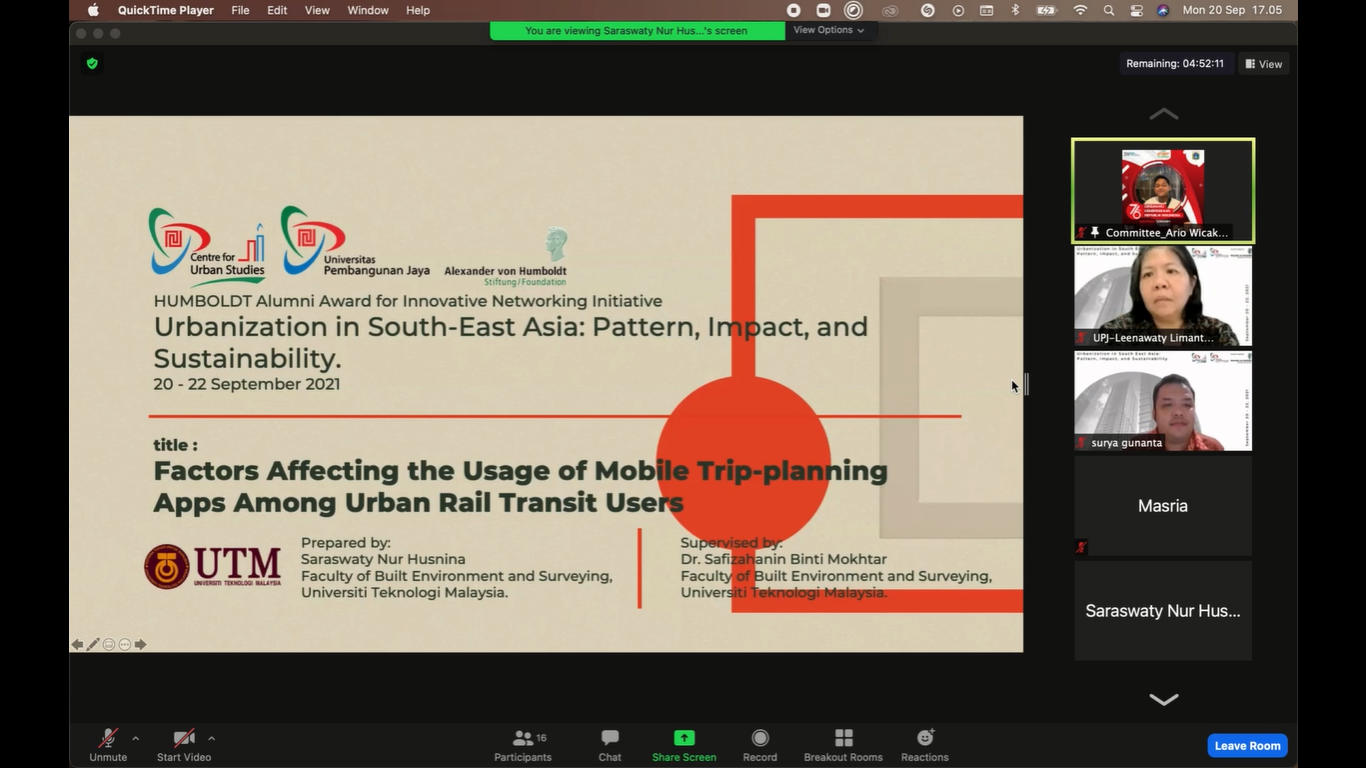Open the View layout menu

(x=1264, y=64)
